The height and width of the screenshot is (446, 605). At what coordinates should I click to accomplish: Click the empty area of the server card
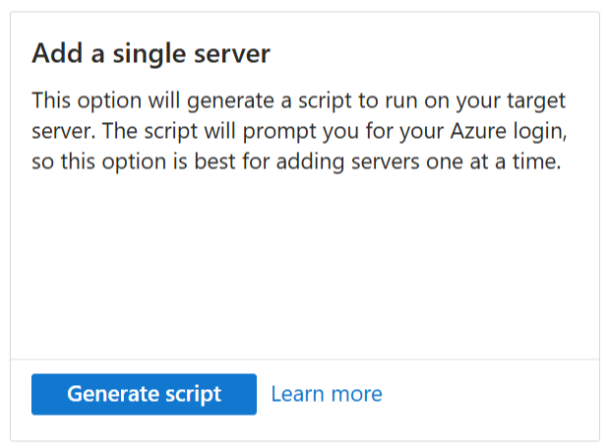click(305, 266)
